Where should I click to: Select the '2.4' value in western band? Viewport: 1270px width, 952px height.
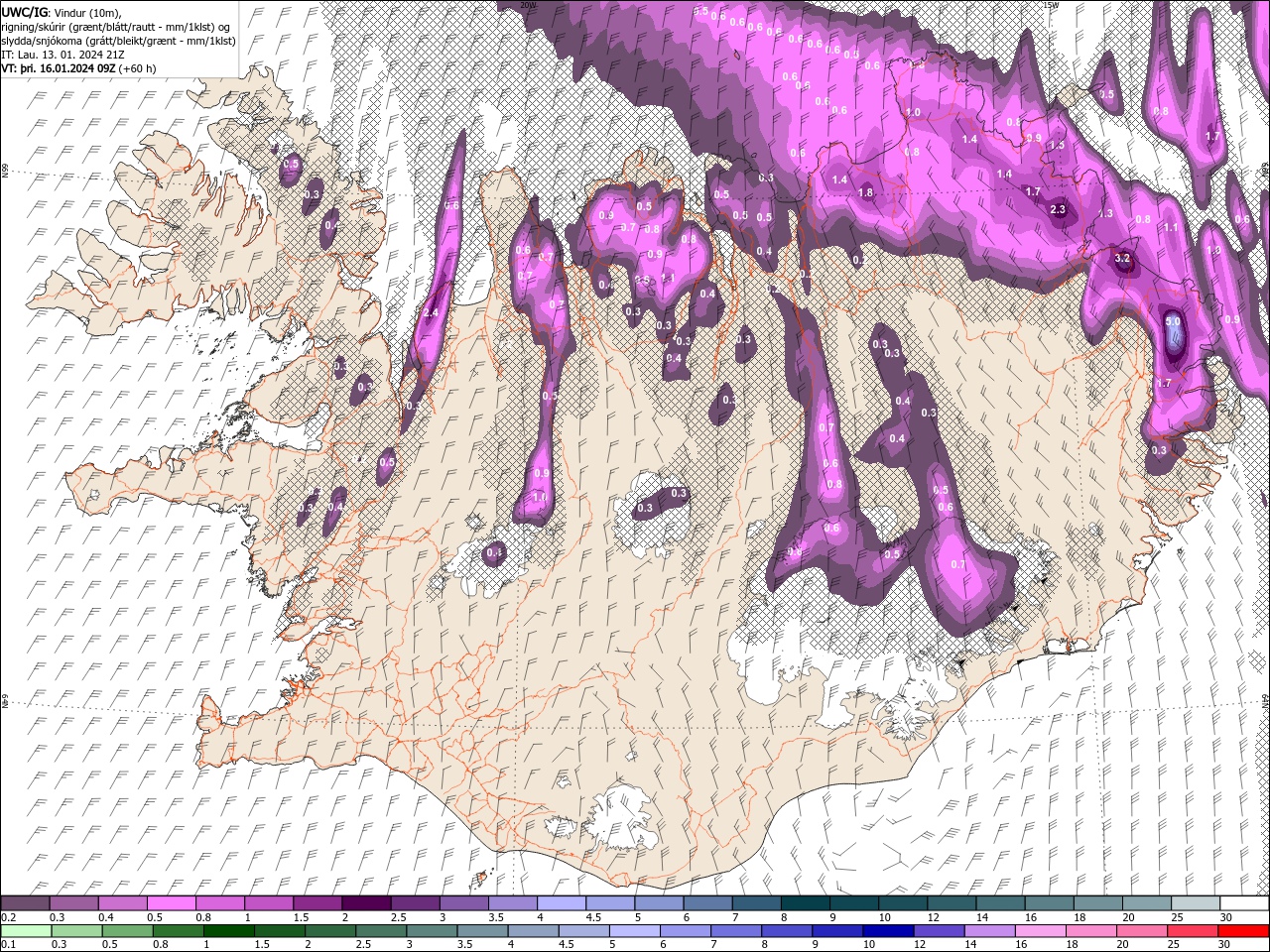coord(431,313)
